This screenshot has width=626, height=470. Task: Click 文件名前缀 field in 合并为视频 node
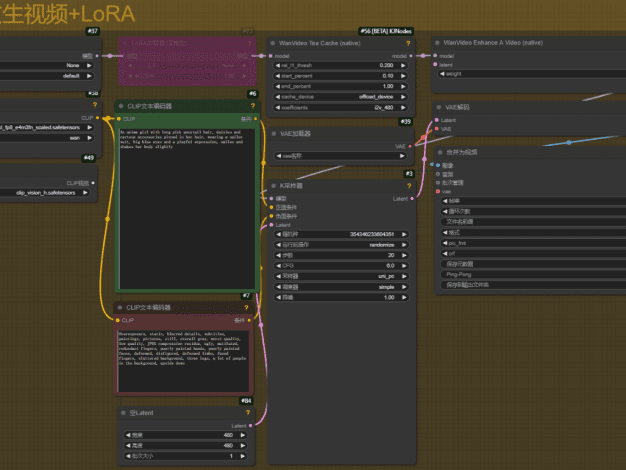[533, 222]
